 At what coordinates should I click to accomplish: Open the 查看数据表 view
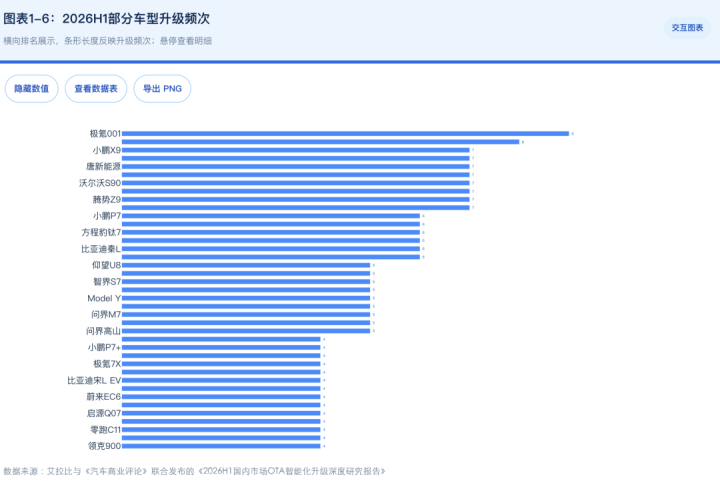[96, 89]
